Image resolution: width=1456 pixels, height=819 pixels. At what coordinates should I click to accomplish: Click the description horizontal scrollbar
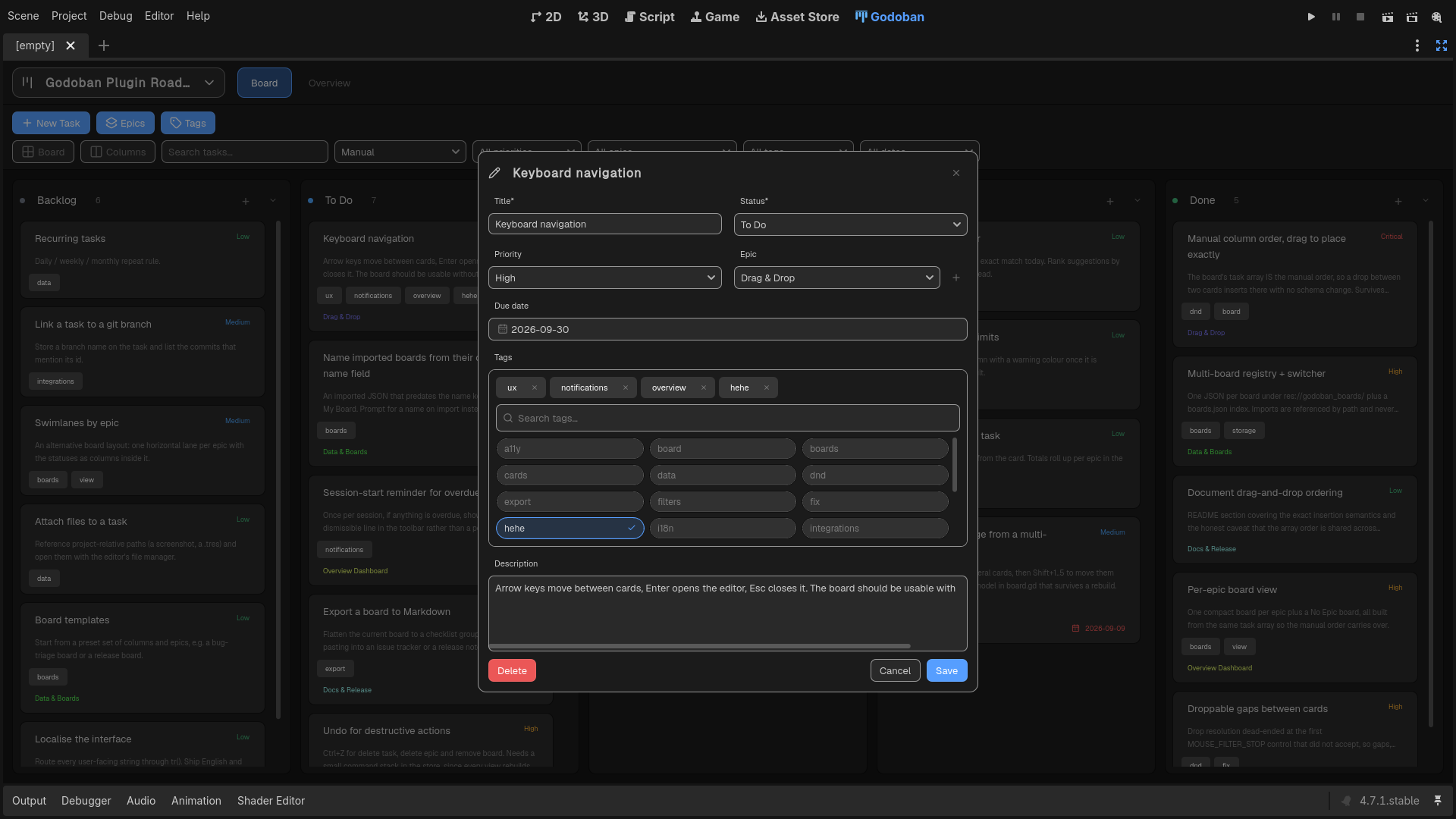coord(700,646)
